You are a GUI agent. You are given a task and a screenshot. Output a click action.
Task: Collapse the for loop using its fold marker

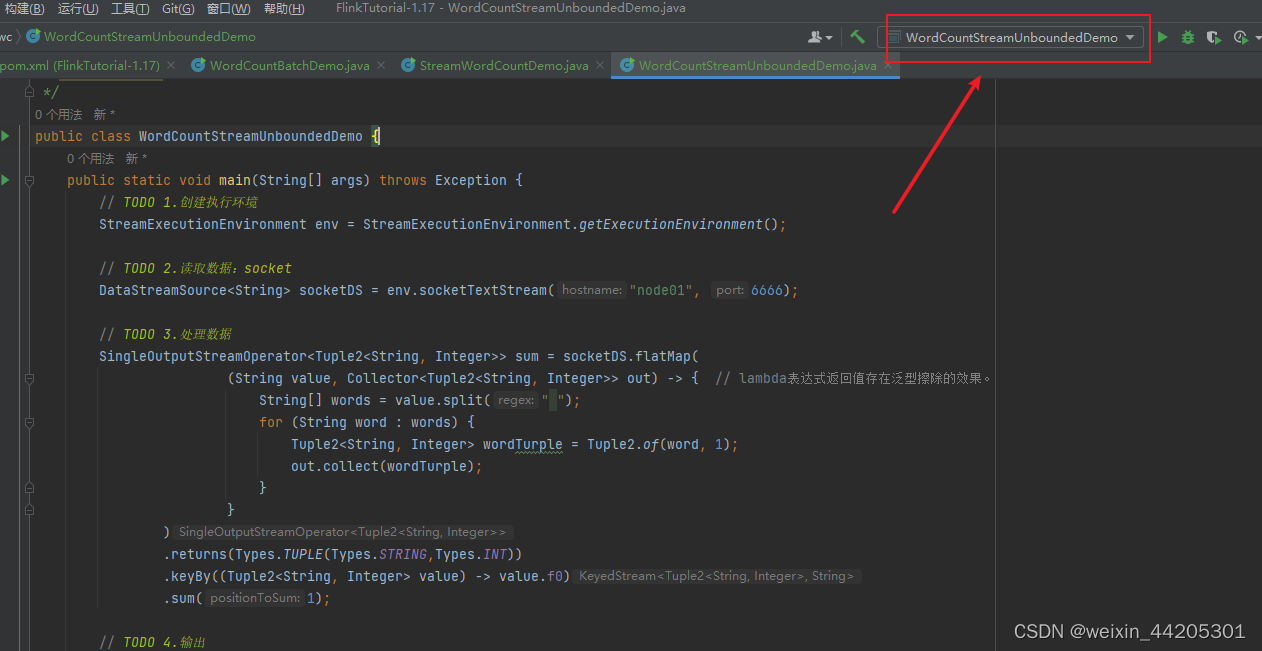click(x=29, y=422)
